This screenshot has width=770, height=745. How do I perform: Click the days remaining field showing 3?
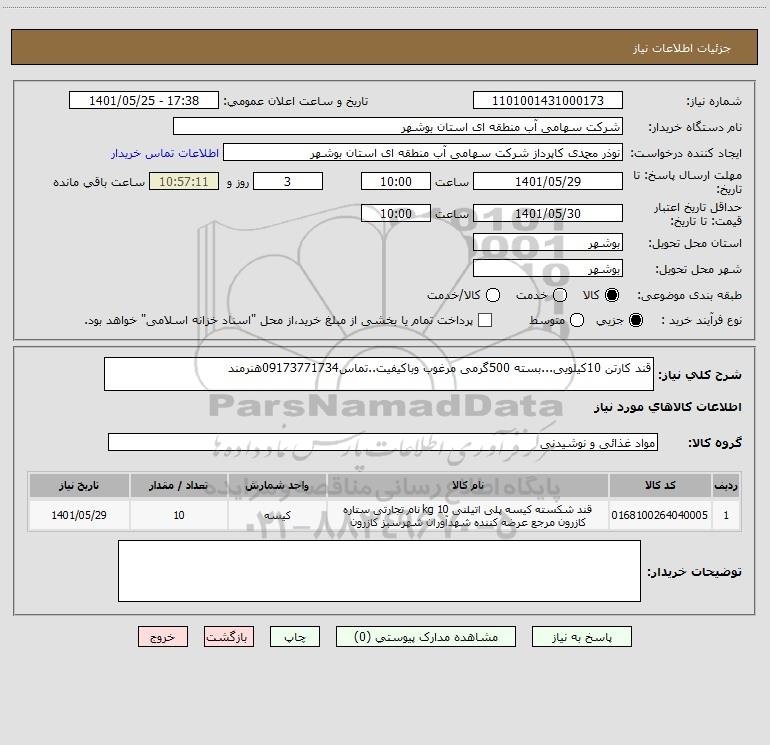tap(288, 182)
